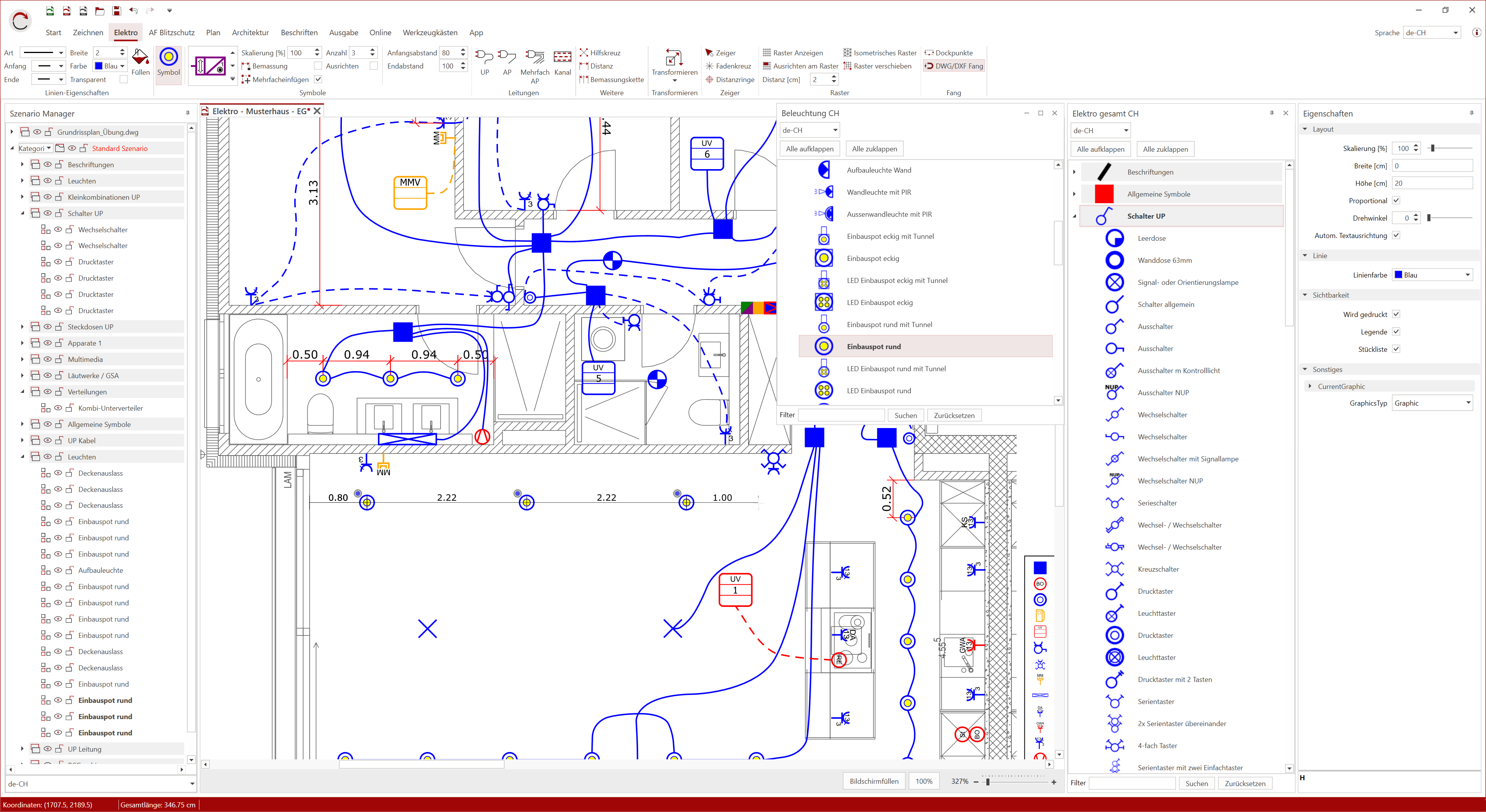The image size is (1486, 812).
Task: Hide the Deckenauslass layer using its eye icon
Action: (58, 472)
